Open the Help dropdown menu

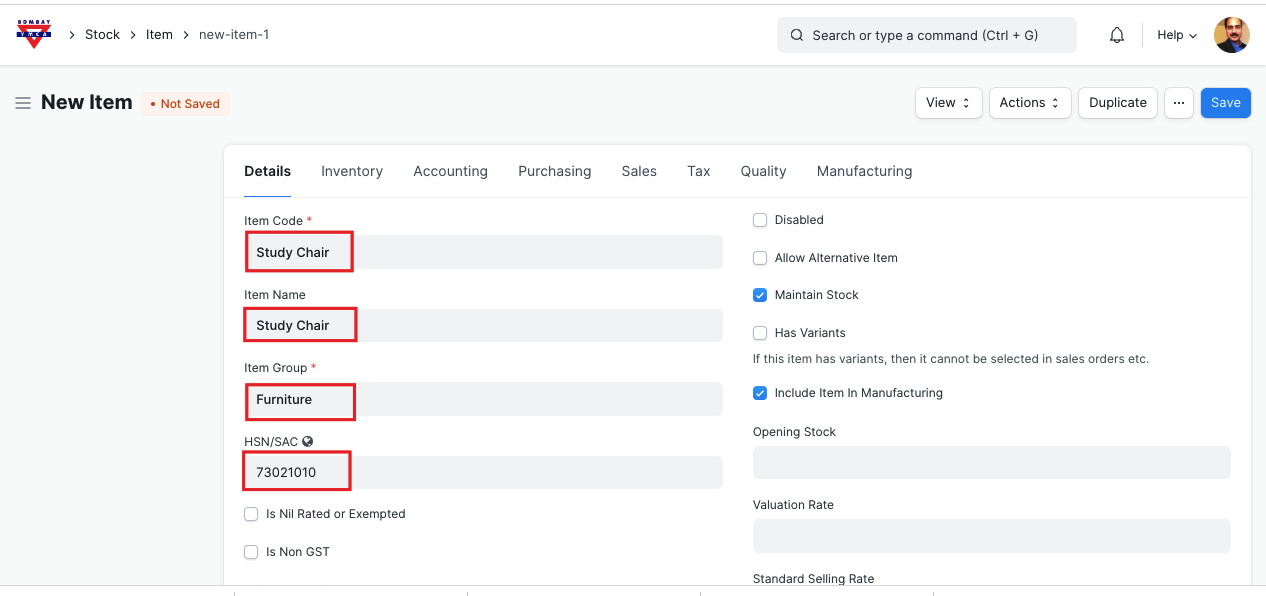point(1176,35)
